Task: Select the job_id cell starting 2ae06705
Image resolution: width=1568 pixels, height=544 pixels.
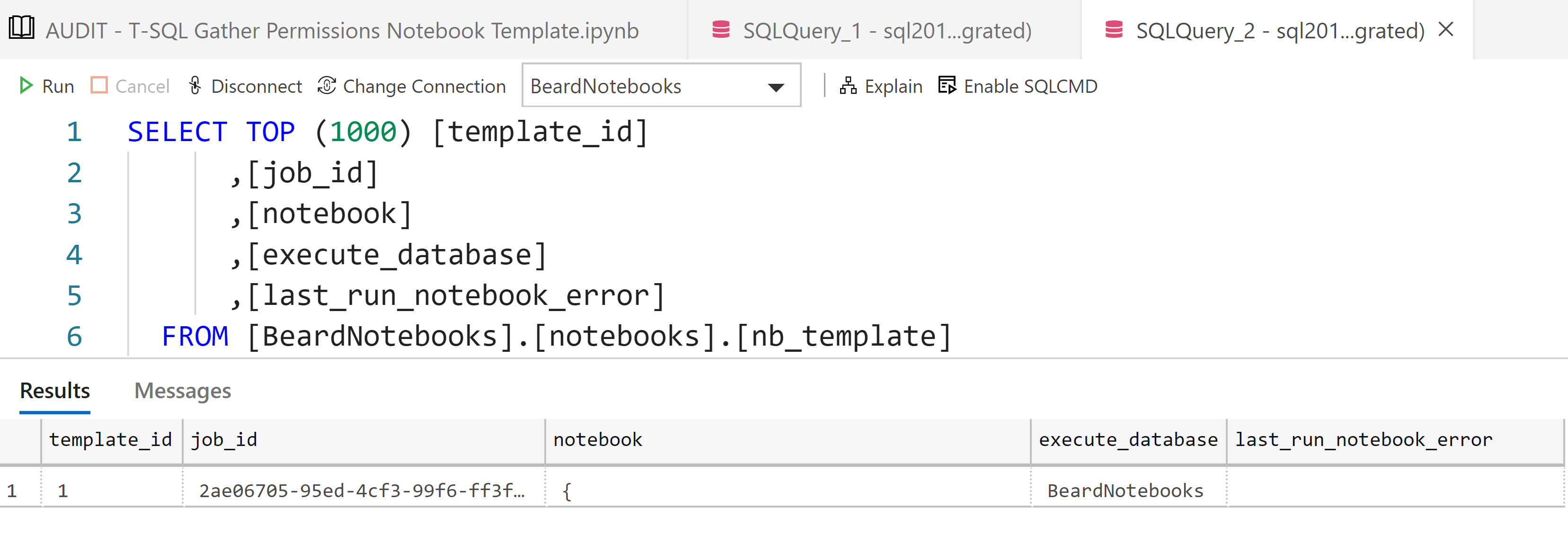Action: [362, 490]
